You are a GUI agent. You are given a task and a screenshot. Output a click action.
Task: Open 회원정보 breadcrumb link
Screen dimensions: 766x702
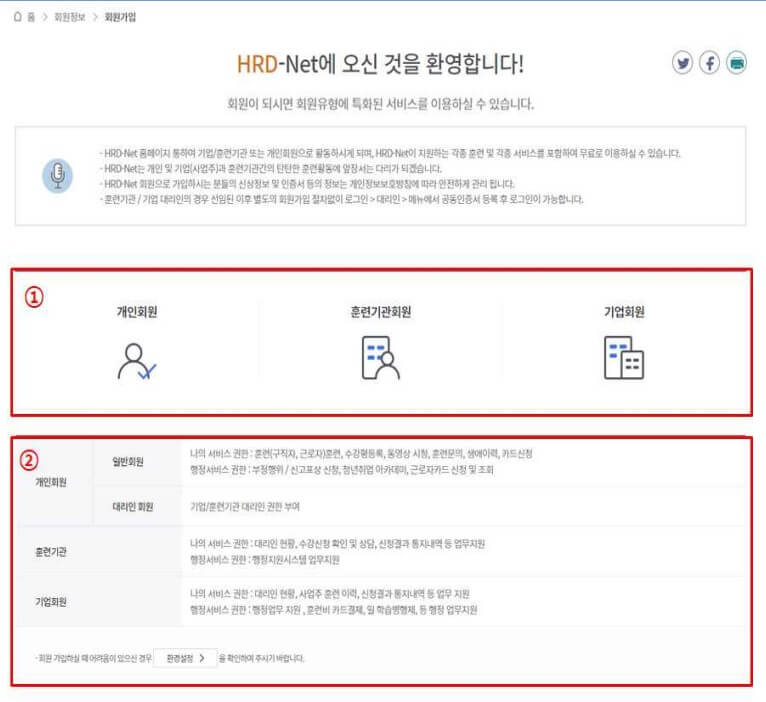pyautogui.click(x=69, y=17)
